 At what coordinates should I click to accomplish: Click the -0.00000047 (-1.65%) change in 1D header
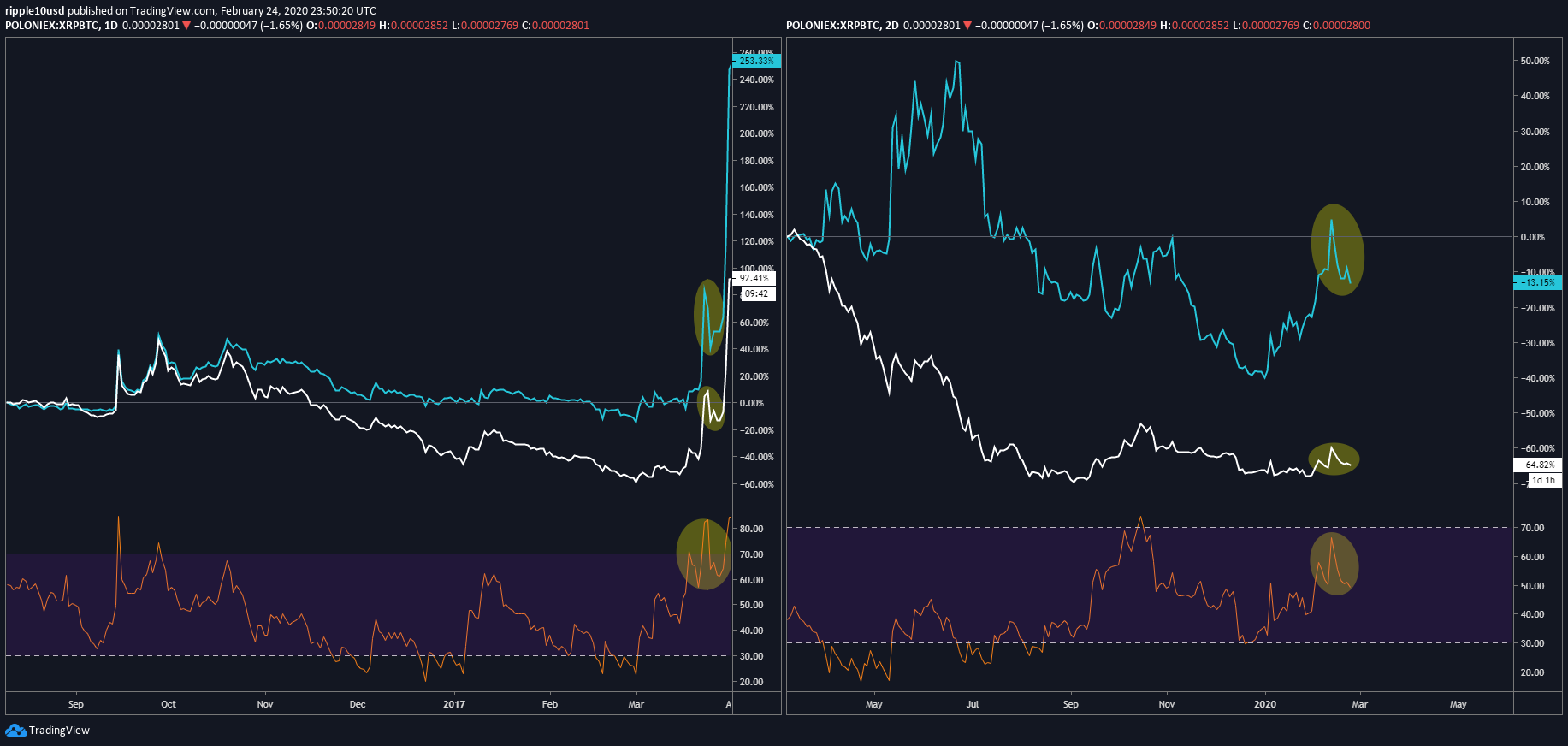(x=248, y=26)
